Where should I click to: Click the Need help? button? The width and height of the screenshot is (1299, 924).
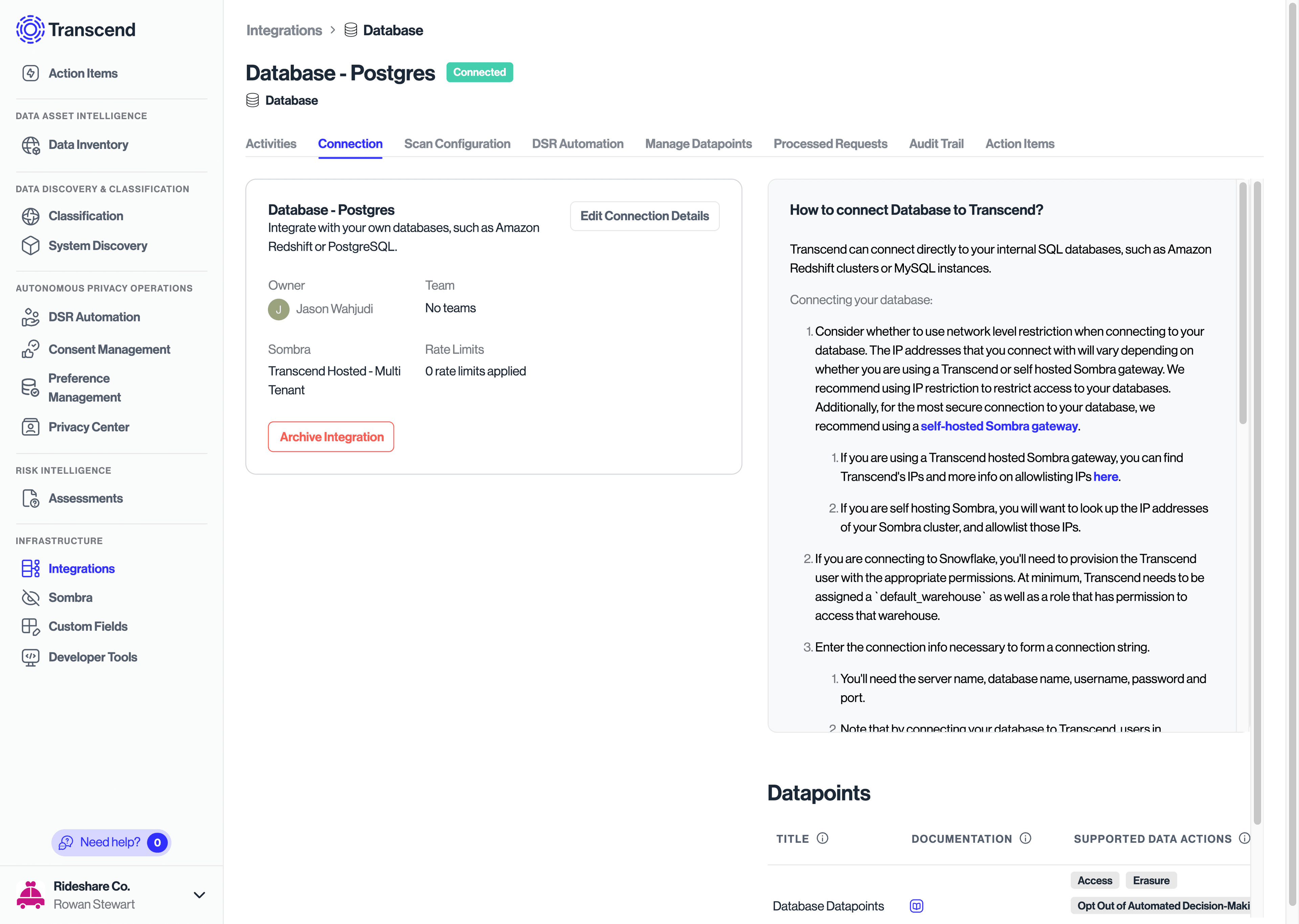[x=111, y=843]
